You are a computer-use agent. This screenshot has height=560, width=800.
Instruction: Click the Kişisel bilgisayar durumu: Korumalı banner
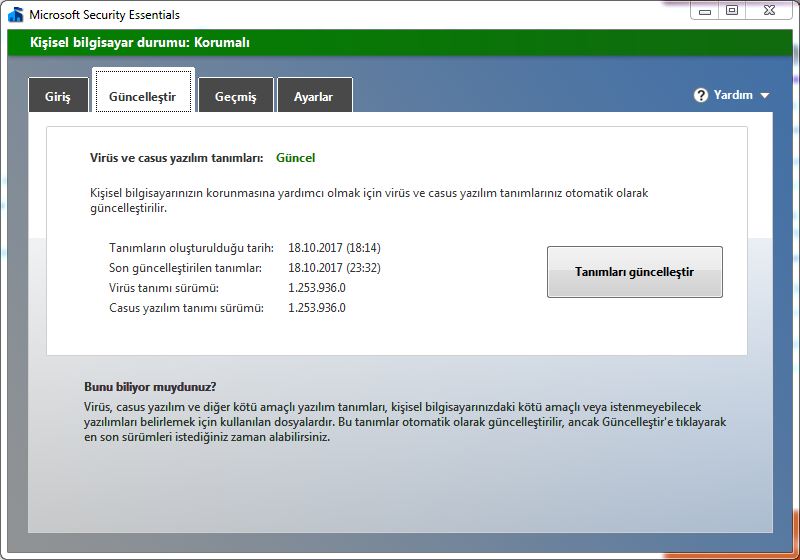[400, 42]
